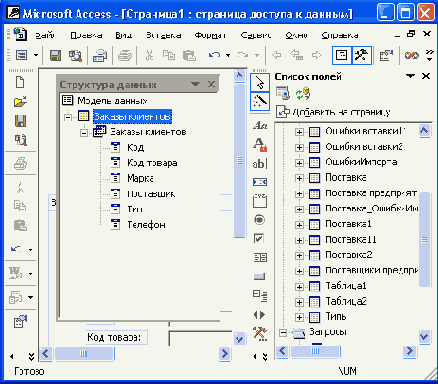Select the Label (Aa) tool
438x384 pixels.
[x=260, y=125]
